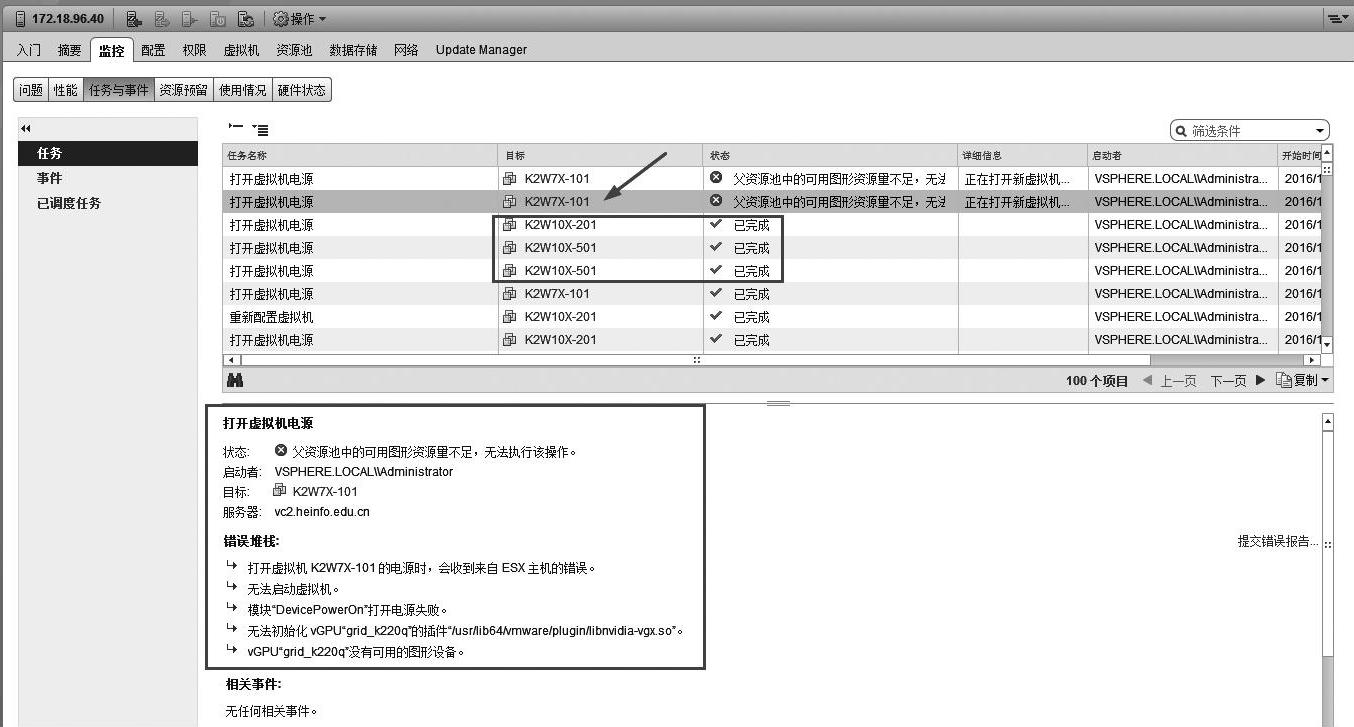Click VSPHERE.LOCAL\Administrator in the details panel
This screenshot has height=727, width=1354.
click(x=364, y=472)
